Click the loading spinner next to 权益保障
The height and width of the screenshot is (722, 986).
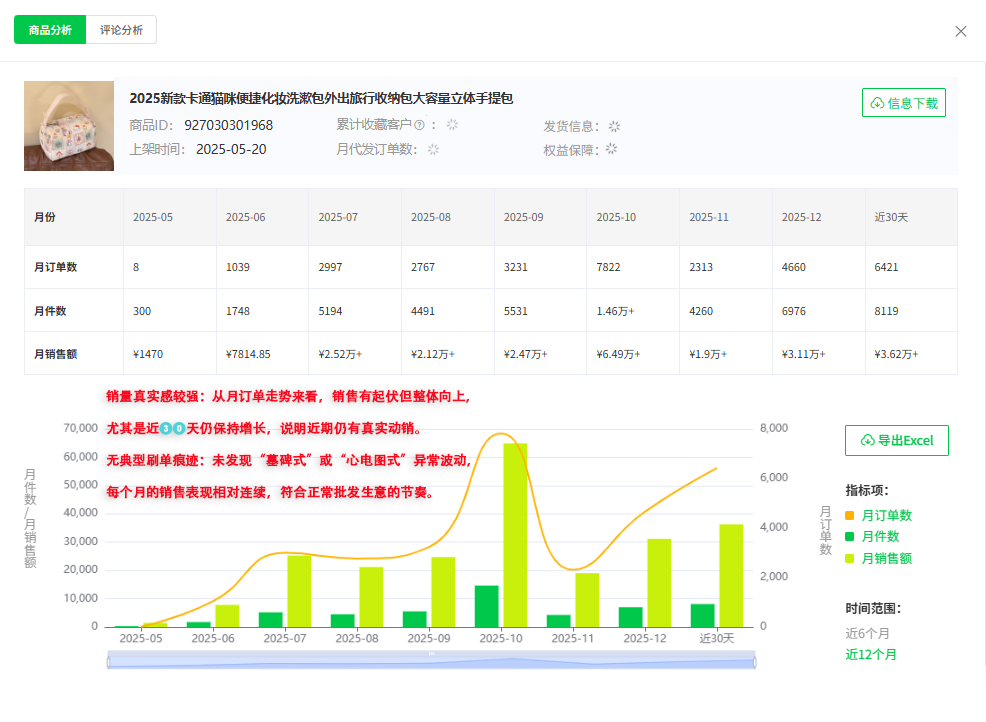[612, 148]
